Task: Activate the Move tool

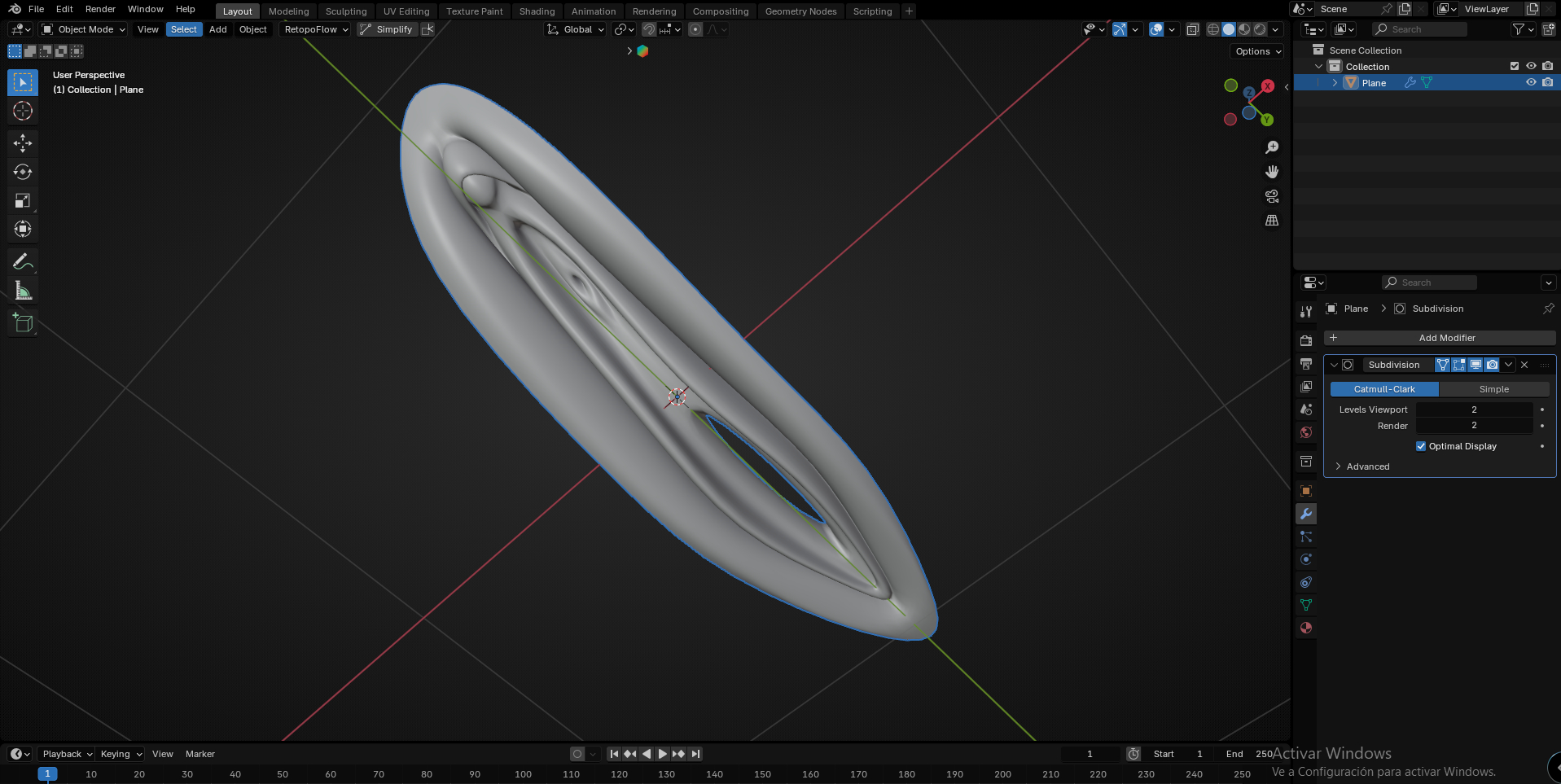Action: click(x=23, y=143)
